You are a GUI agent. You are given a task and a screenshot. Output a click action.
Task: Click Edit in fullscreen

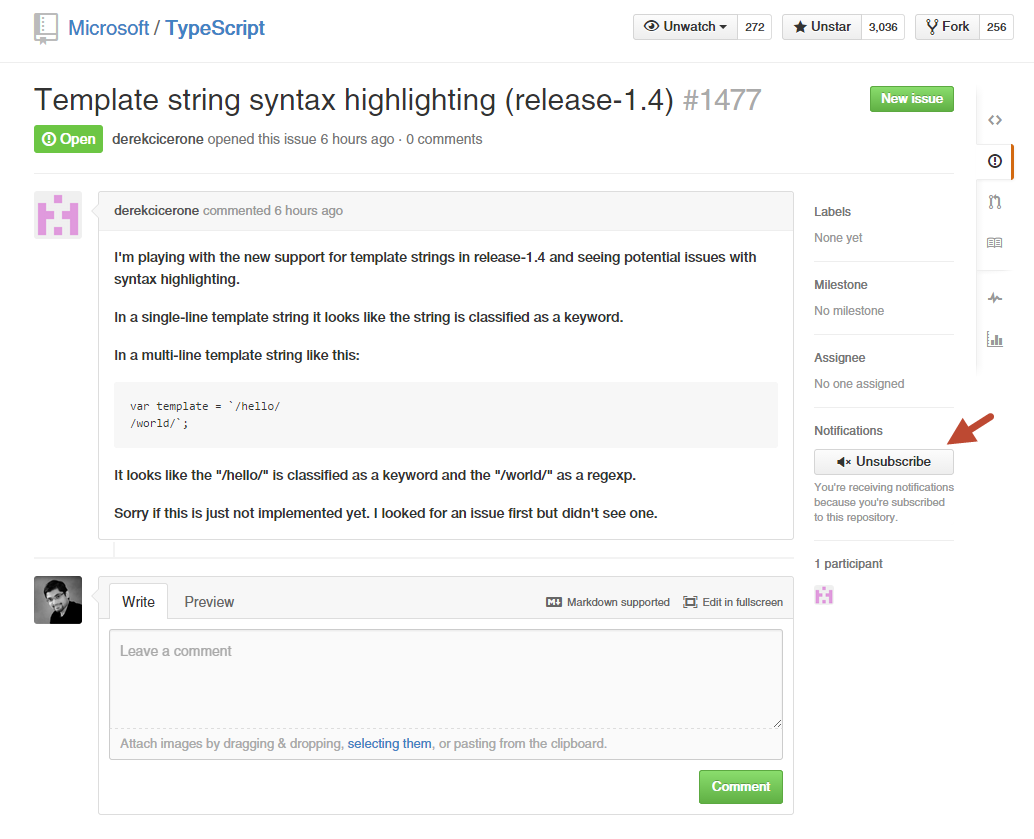[x=733, y=602]
